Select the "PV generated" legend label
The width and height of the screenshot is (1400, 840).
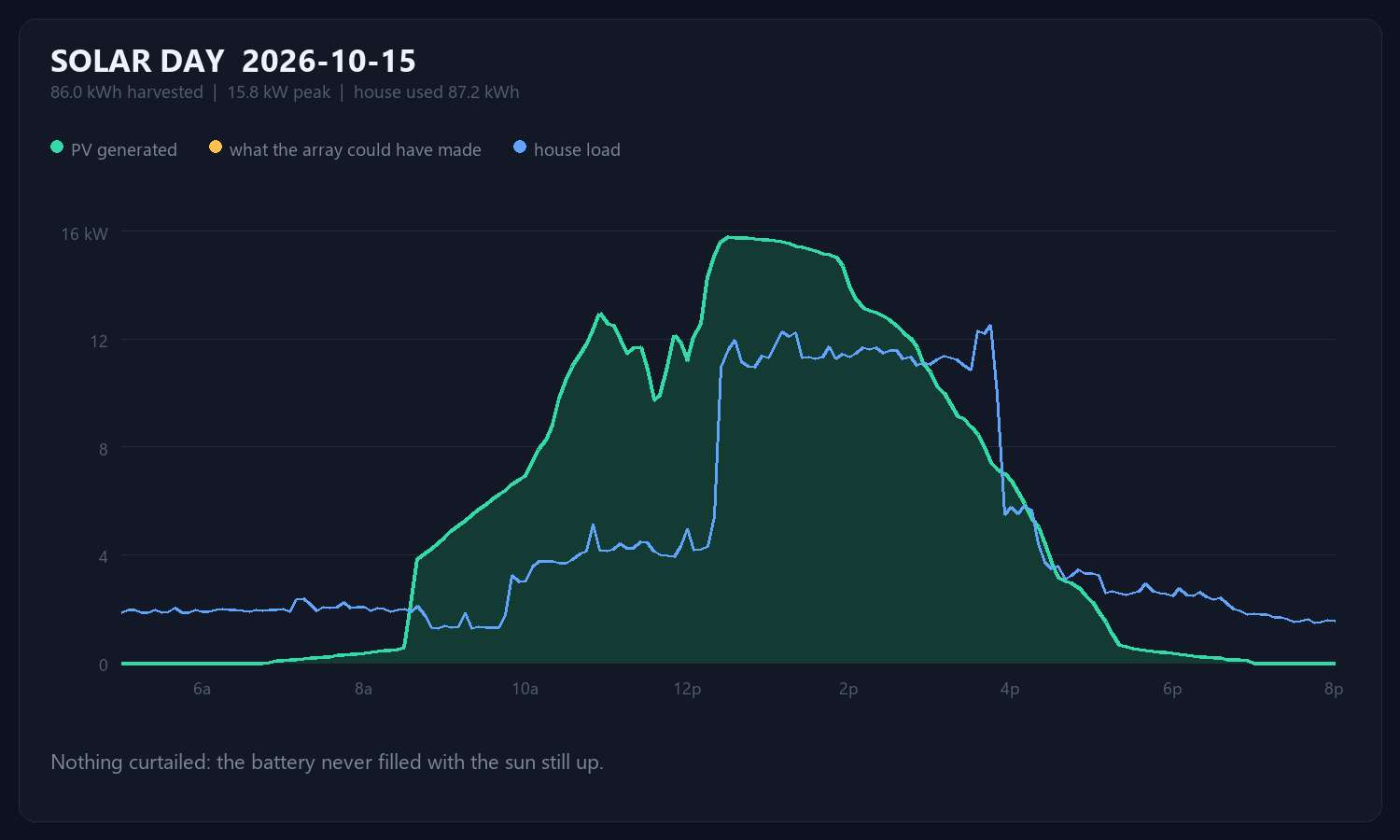point(124,149)
